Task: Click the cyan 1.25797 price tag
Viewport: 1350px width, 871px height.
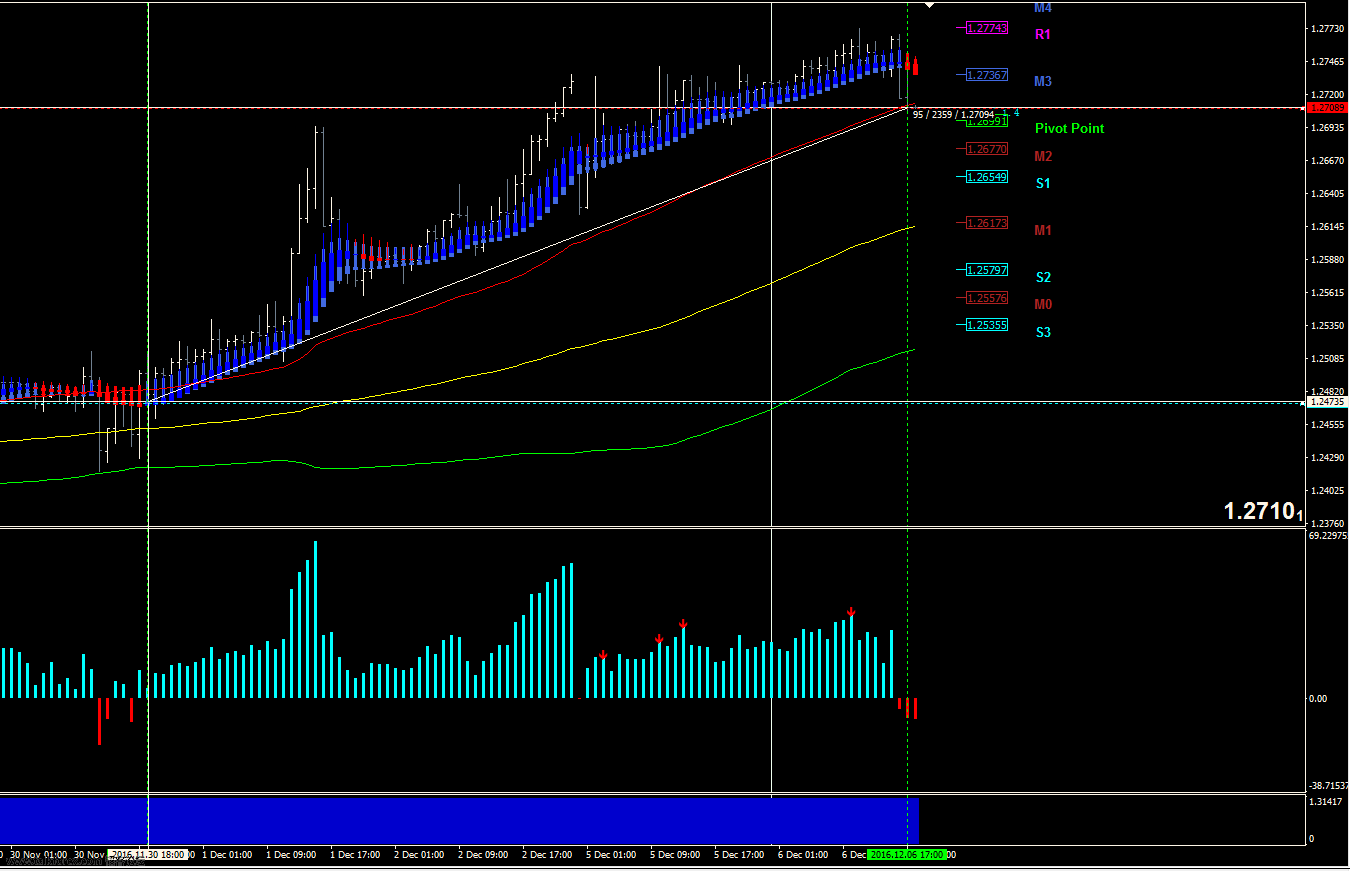Action: click(986, 270)
